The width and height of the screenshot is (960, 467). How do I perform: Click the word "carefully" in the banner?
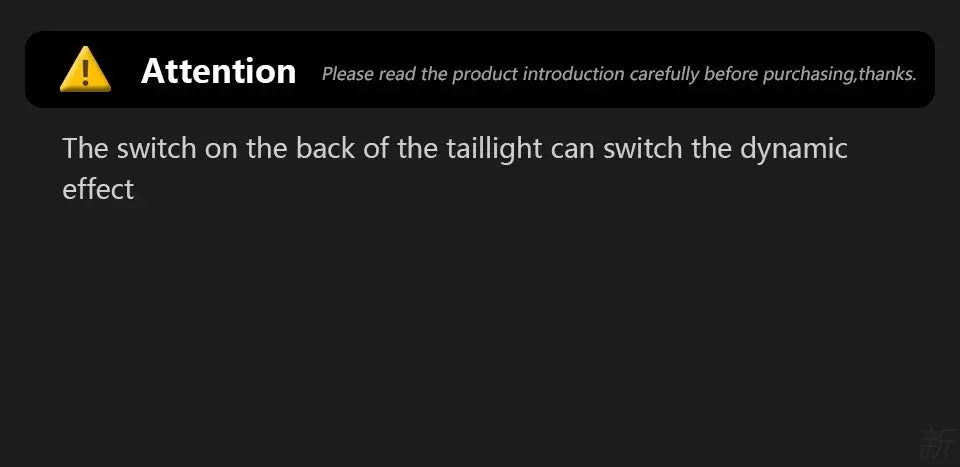click(665, 74)
